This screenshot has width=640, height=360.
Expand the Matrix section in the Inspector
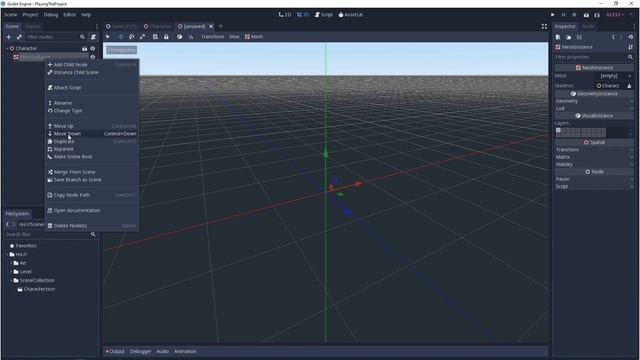tap(593, 157)
